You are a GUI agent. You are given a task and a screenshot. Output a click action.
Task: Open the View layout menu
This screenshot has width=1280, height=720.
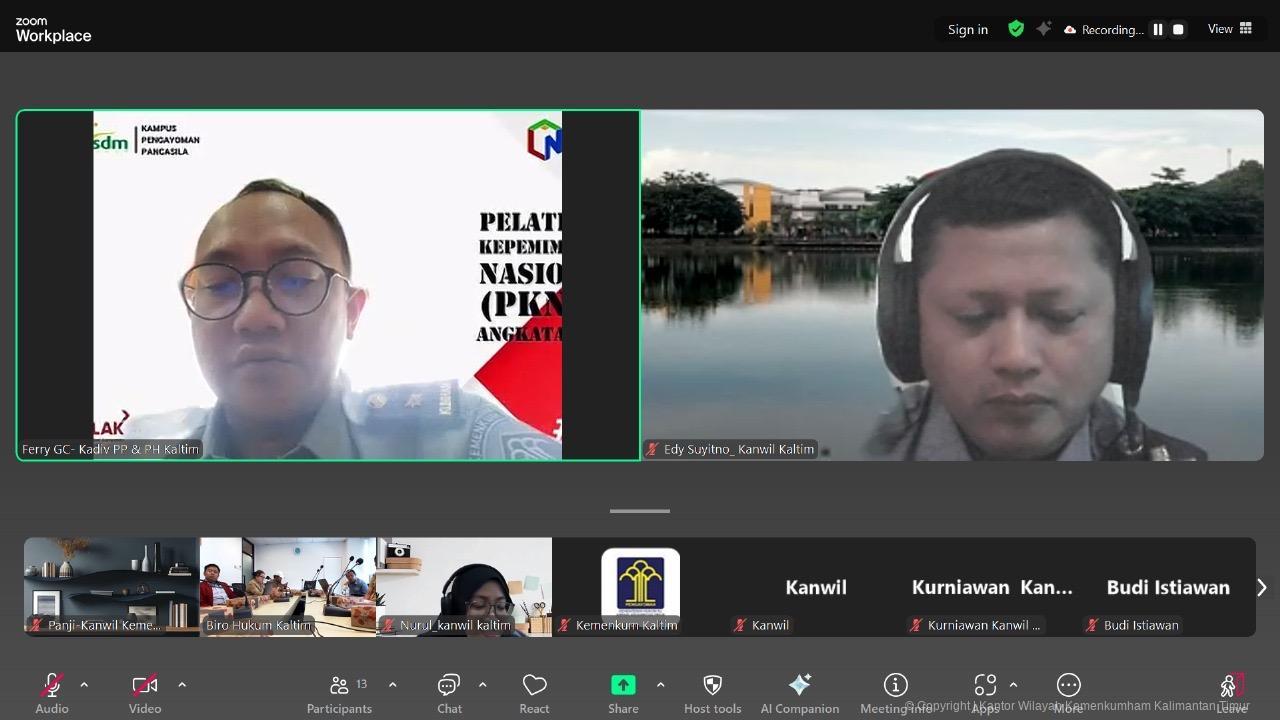point(1229,29)
